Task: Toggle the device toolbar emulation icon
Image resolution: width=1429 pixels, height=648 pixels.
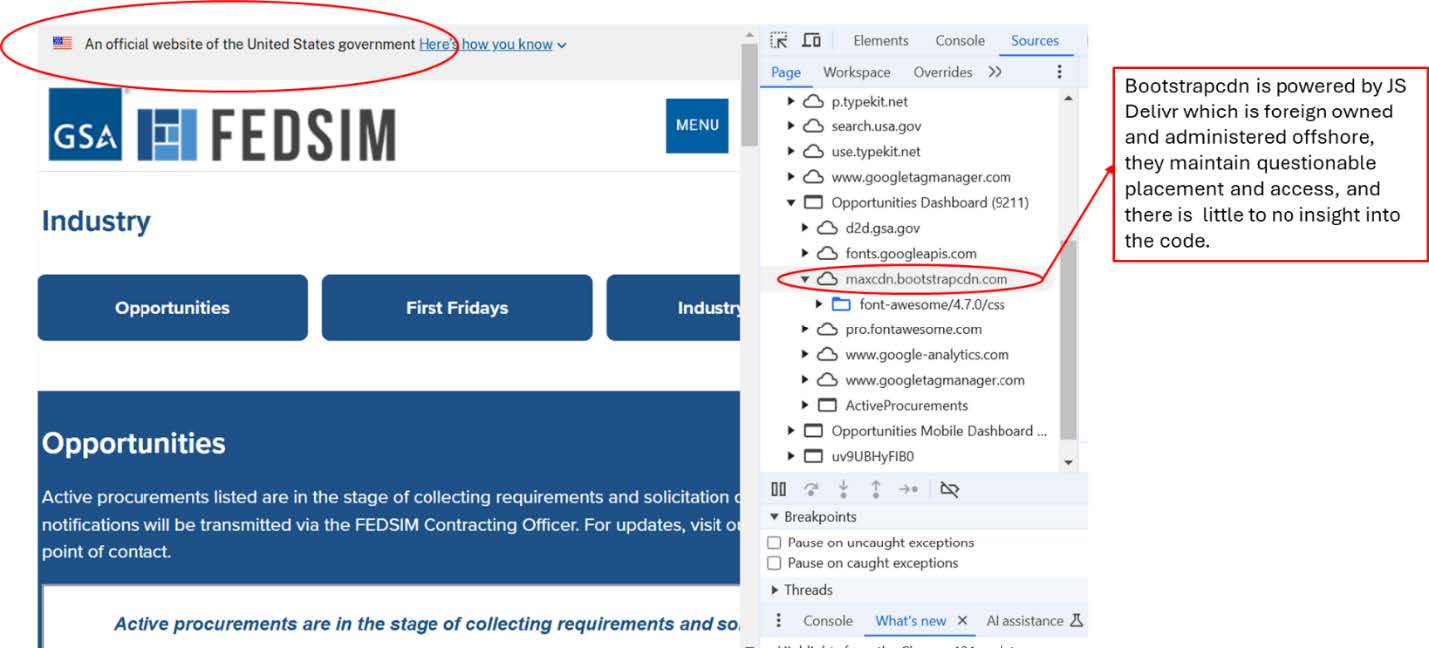Action: 811,40
